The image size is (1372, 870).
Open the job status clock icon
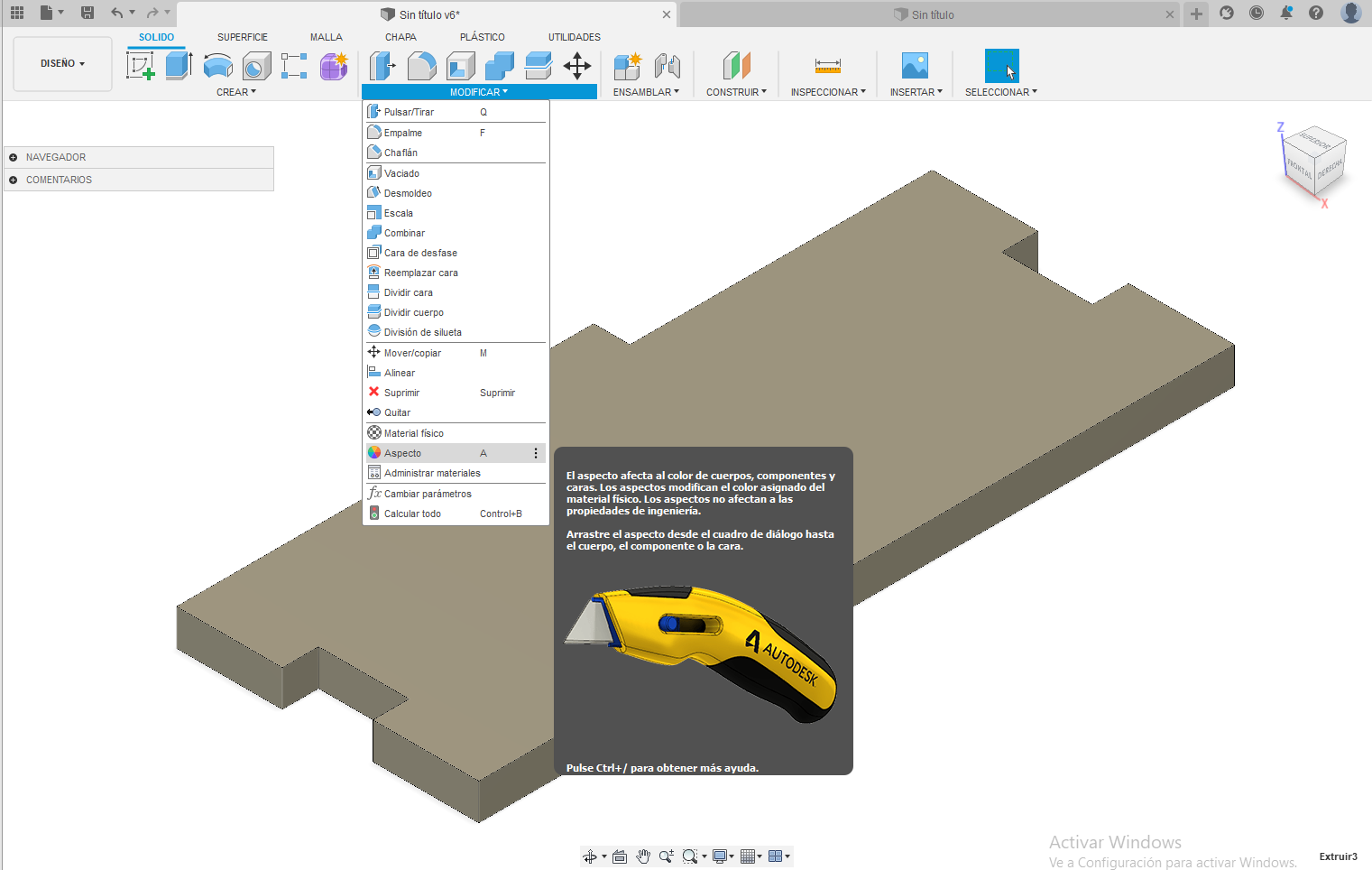click(x=1257, y=13)
